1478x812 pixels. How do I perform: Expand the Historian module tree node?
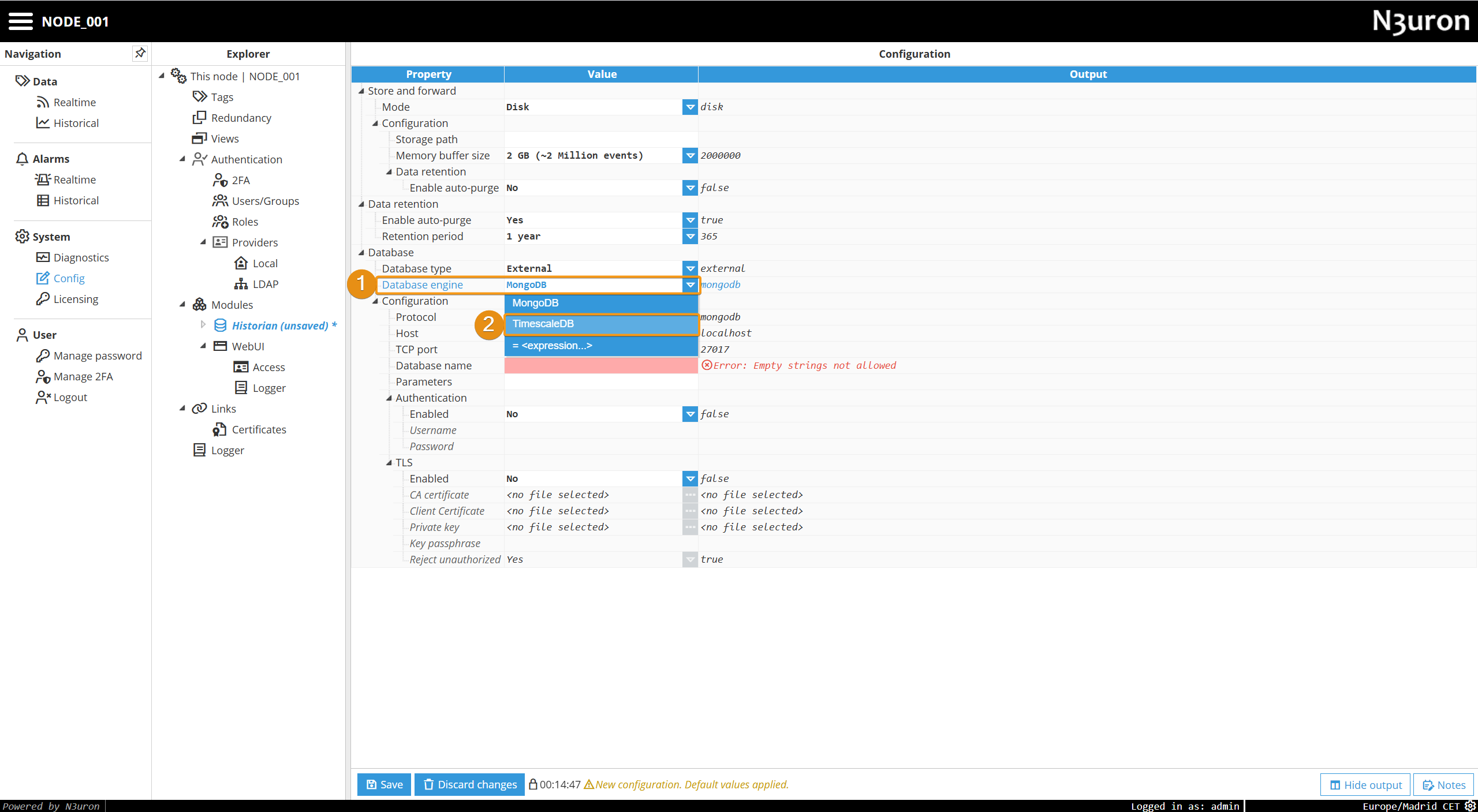[x=203, y=325]
